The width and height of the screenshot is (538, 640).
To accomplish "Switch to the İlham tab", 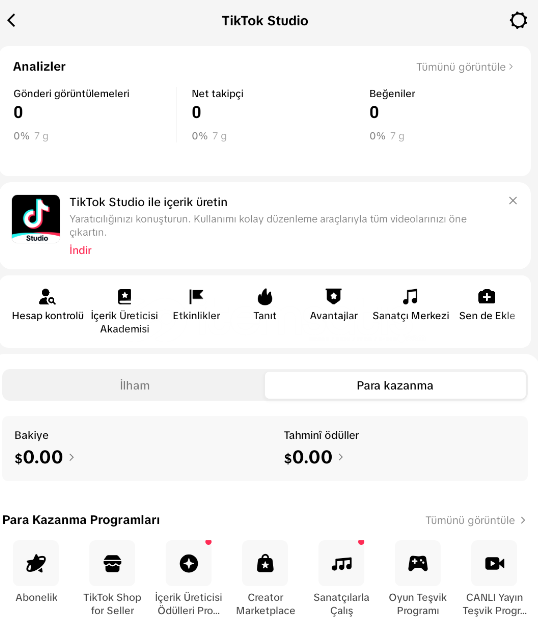I will pos(134,385).
